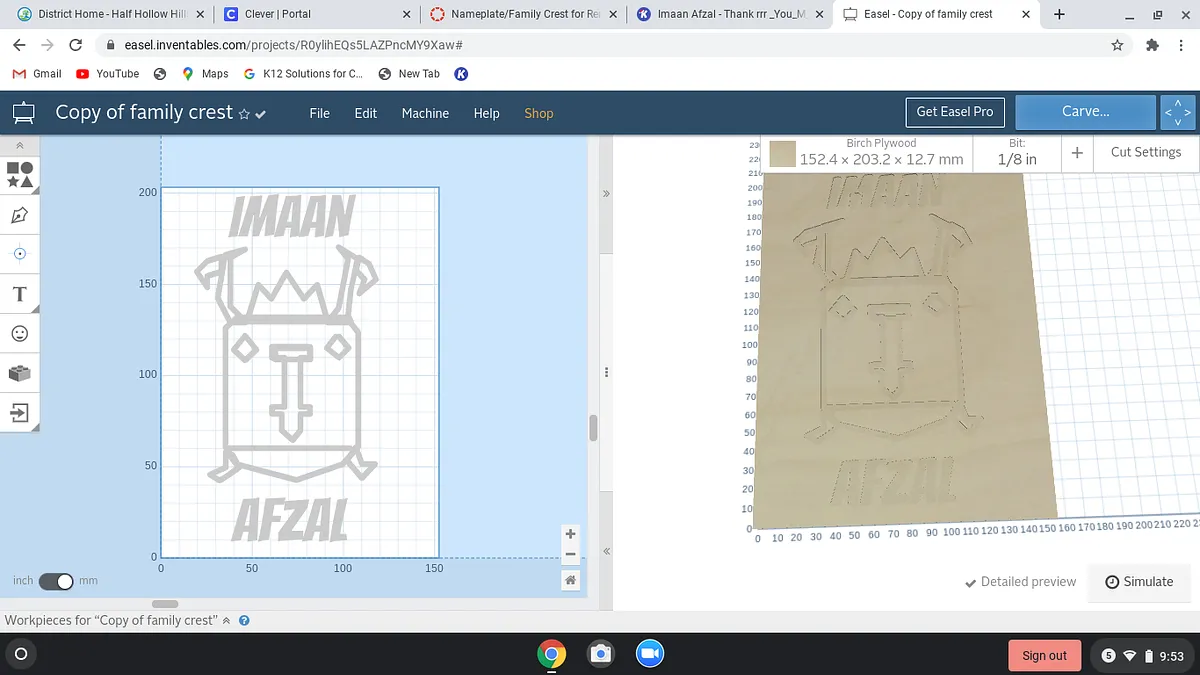Open the Shop link
1200x675 pixels.
point(539,113)
